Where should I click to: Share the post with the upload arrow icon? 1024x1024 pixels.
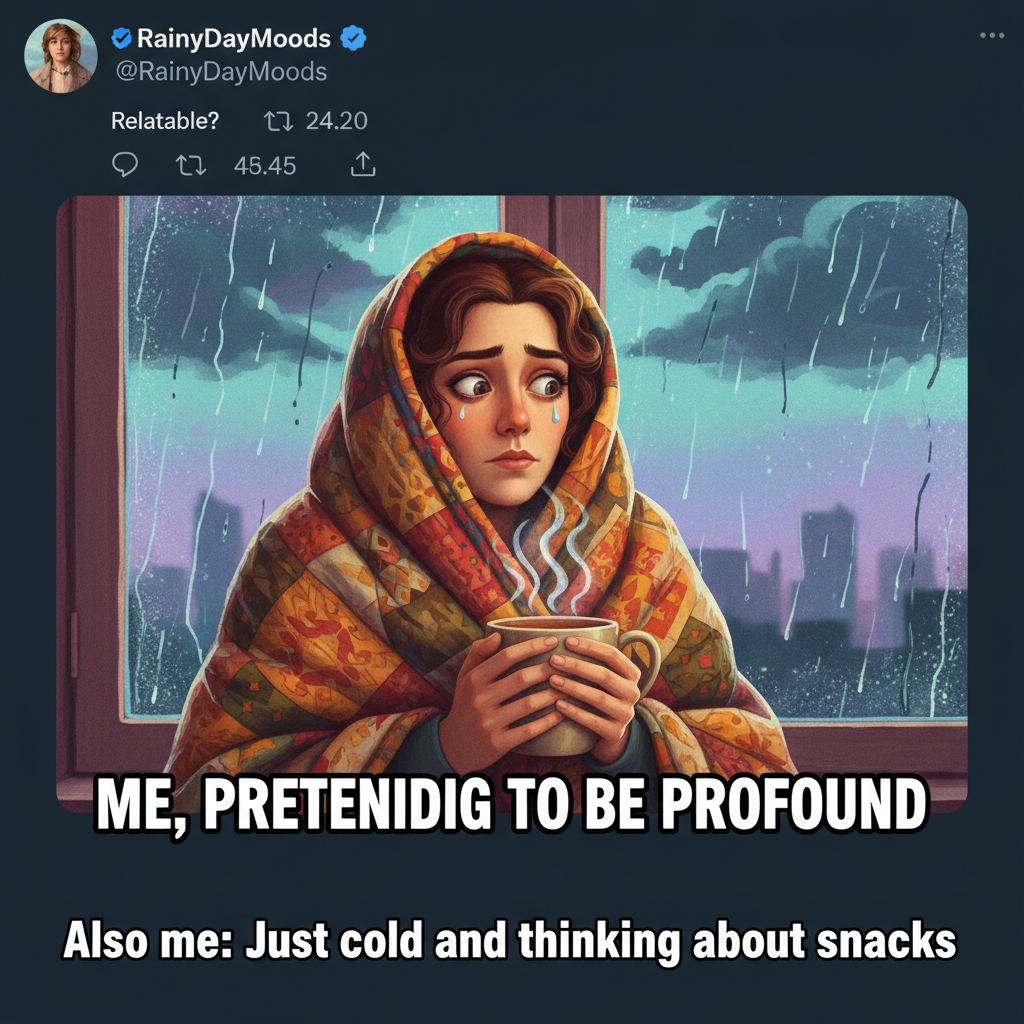click(x=364, y=165)
